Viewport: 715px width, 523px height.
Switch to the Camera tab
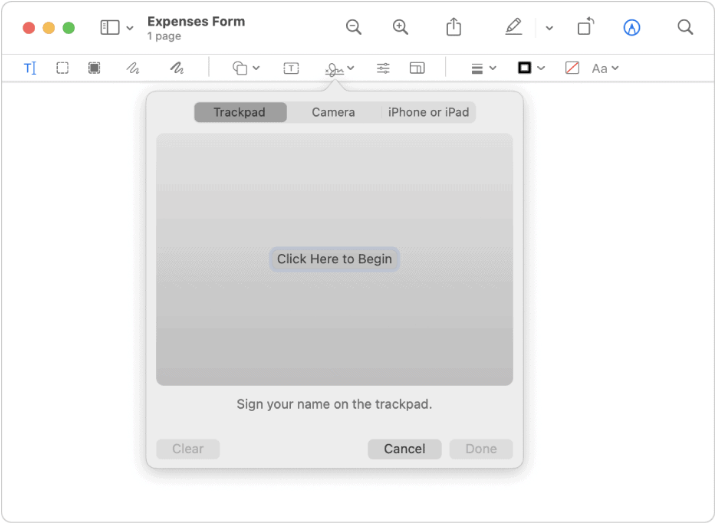[333, 112]
